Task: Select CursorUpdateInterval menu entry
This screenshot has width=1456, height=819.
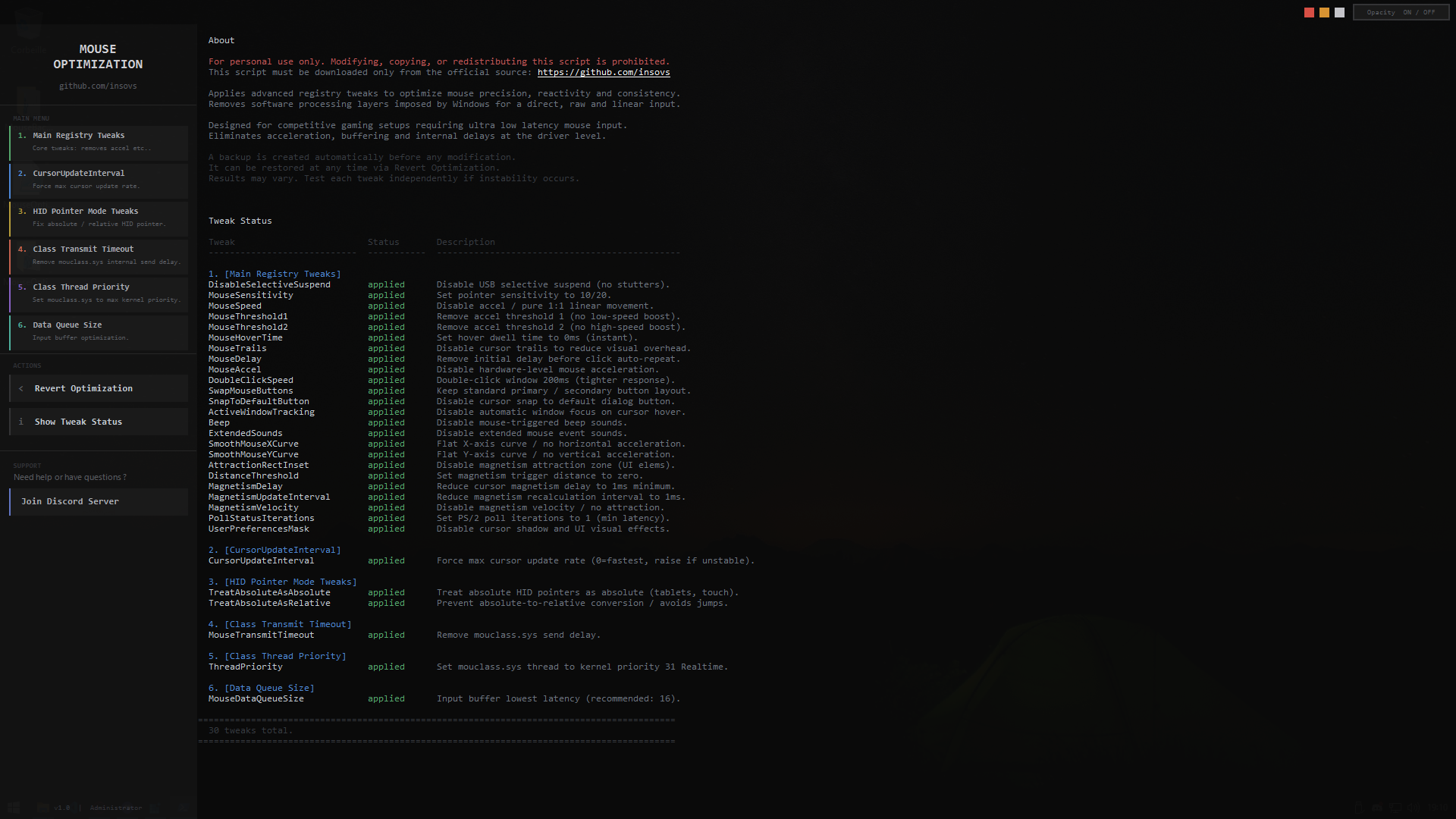Action: click(99, 180)
